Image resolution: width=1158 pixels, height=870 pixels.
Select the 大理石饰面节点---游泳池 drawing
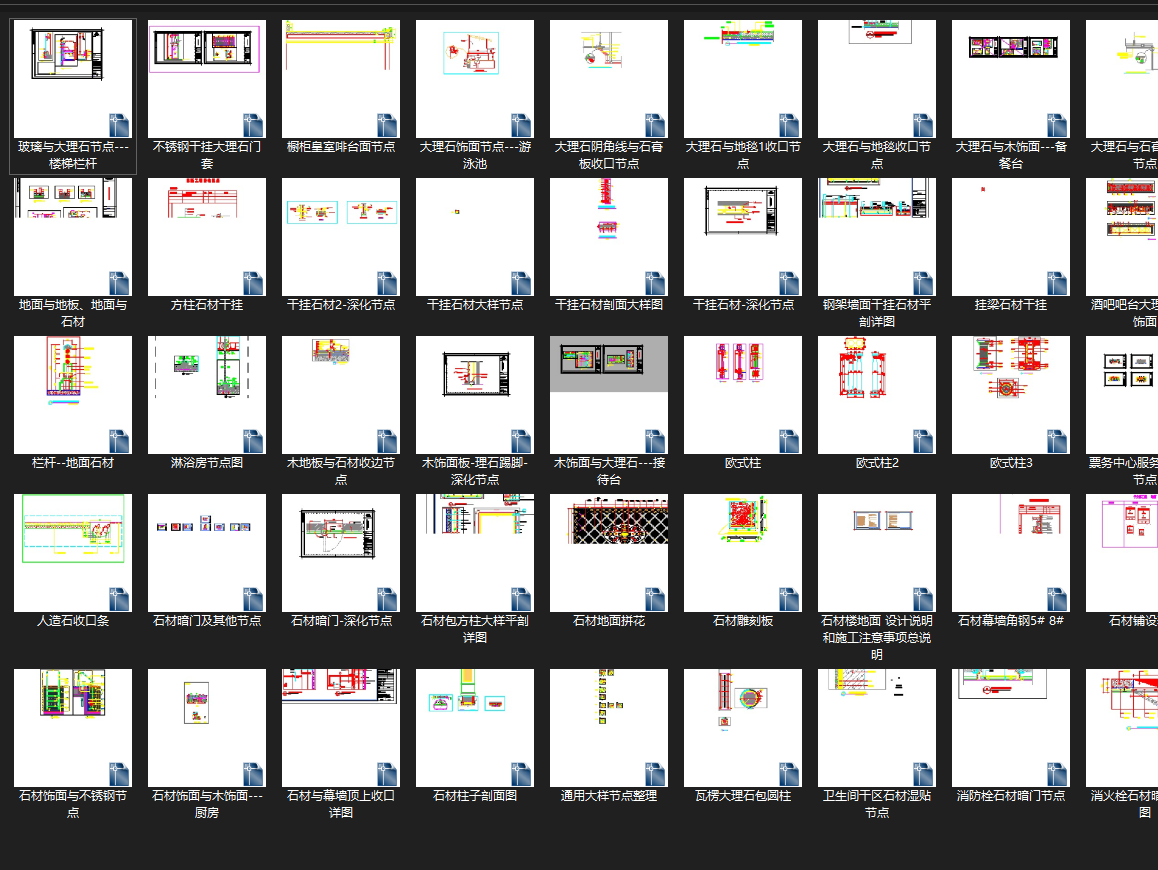pos(475,79)
